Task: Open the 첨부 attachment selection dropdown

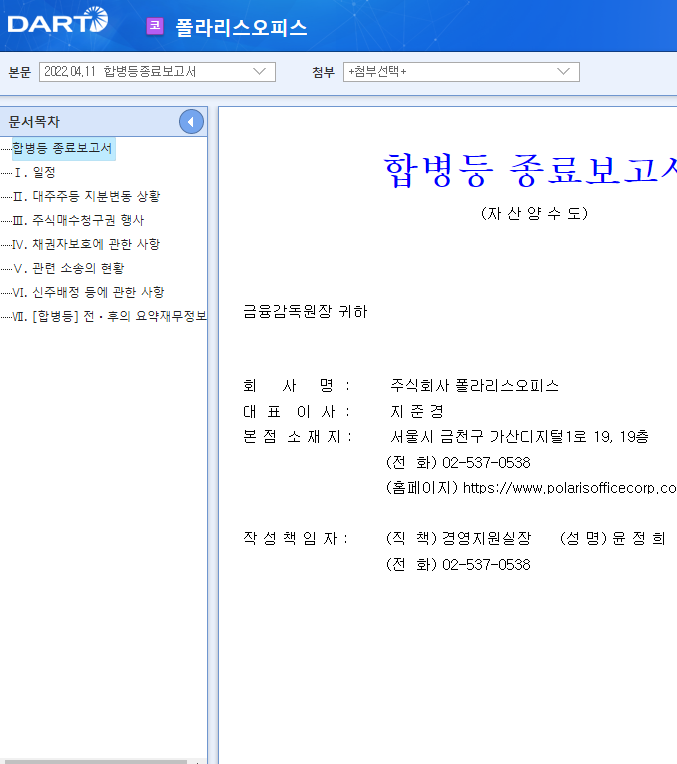Action: coord(461,72)
